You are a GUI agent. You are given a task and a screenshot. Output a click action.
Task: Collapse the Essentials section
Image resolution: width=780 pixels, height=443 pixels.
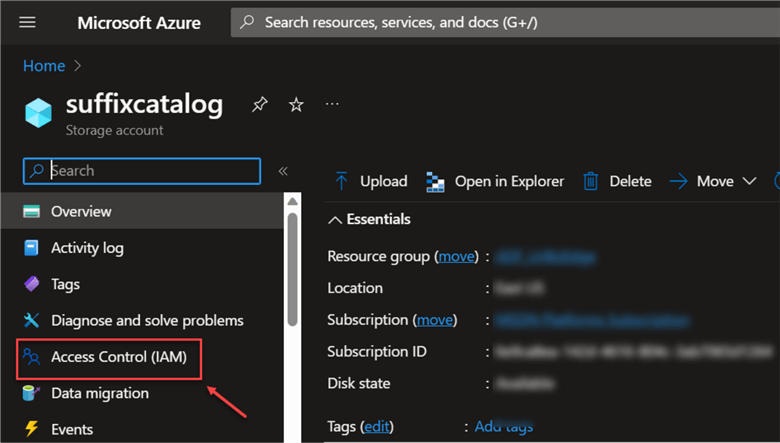(x=370, y=219)
